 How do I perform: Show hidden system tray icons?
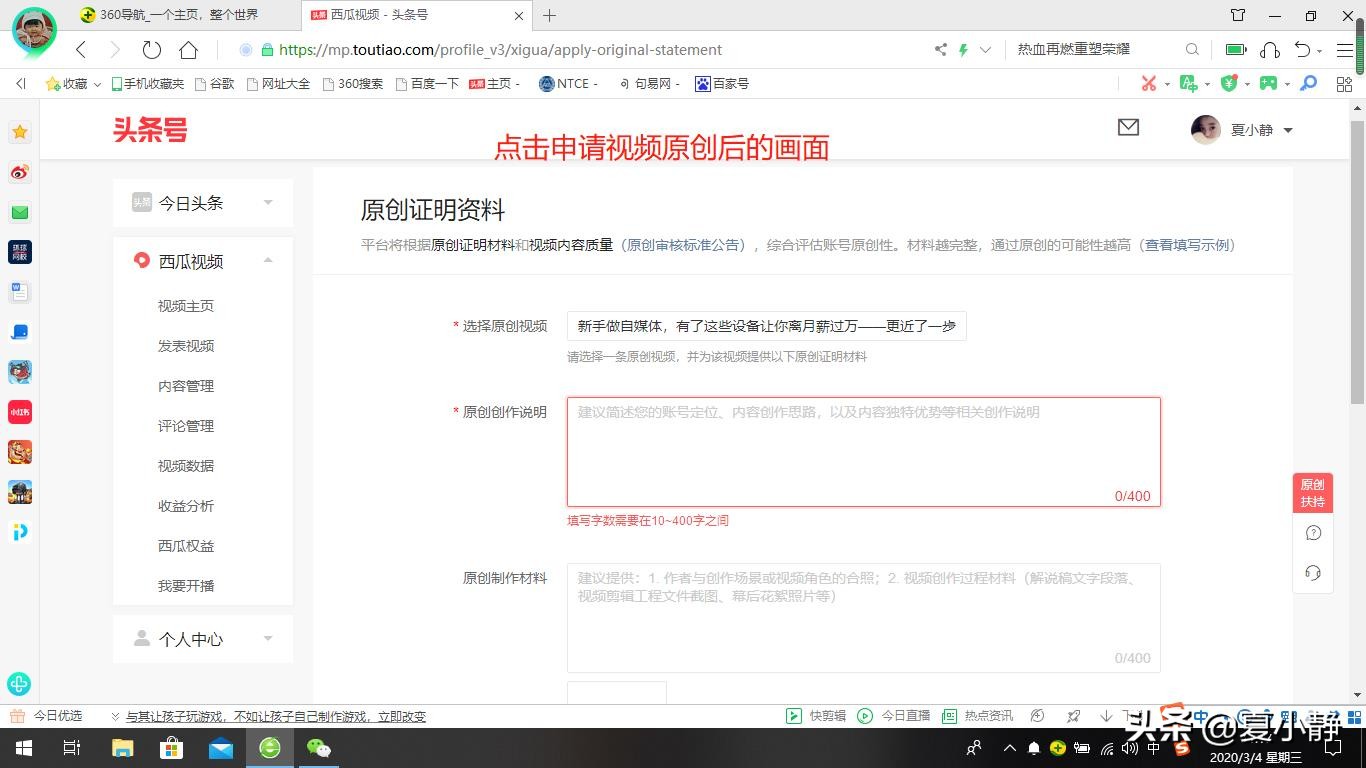(x=1009, y=748)
